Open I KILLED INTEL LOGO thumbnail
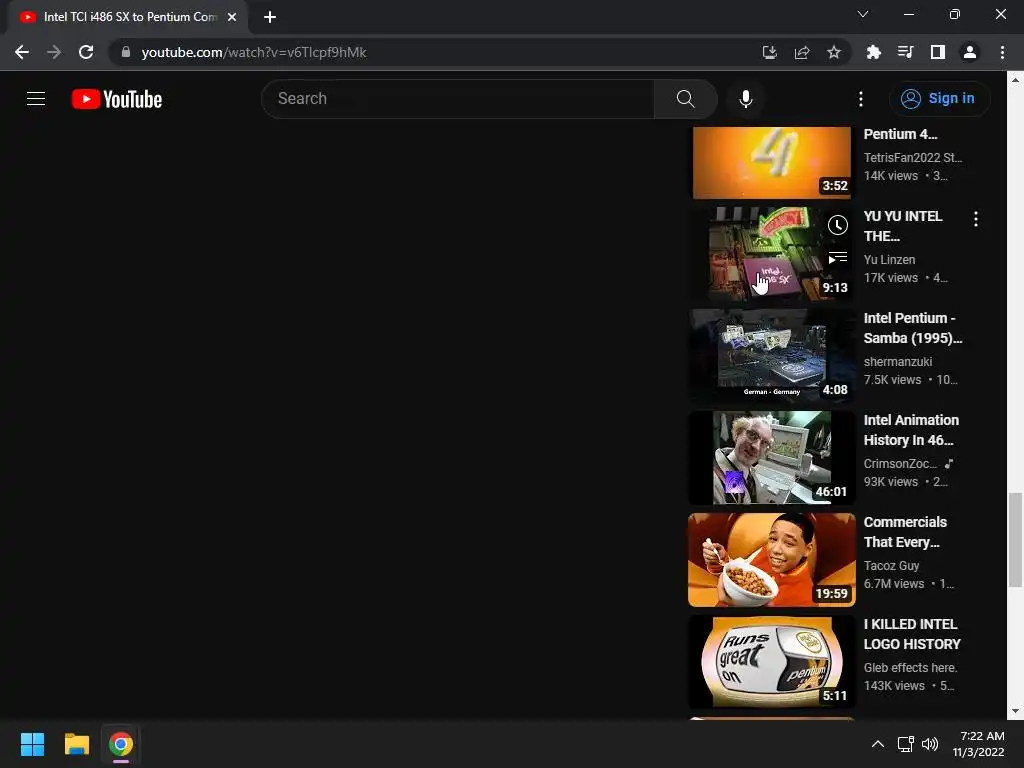Viewport: 1024px width, 768px height. [x=772, y=662]
